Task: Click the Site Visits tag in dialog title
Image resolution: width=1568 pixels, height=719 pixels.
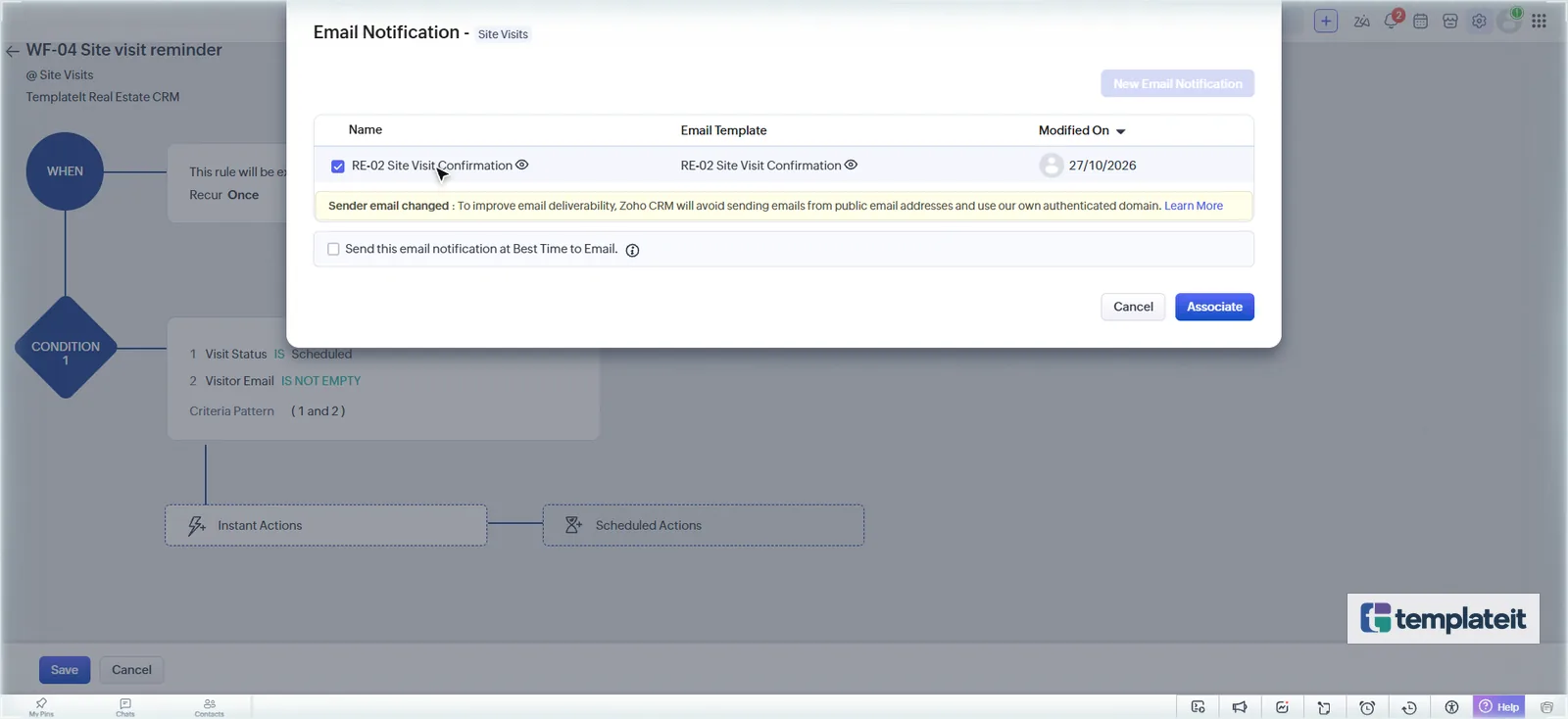Action: point(503,34)
